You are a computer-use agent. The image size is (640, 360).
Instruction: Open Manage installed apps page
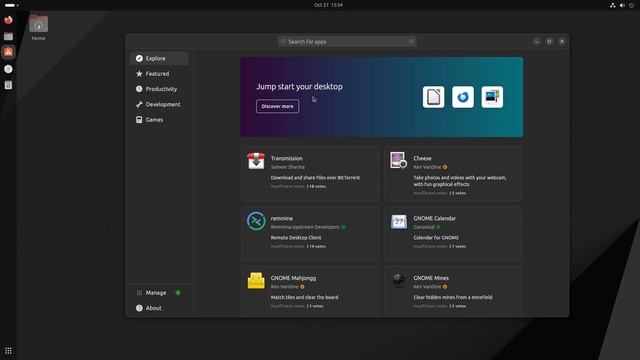159,293
